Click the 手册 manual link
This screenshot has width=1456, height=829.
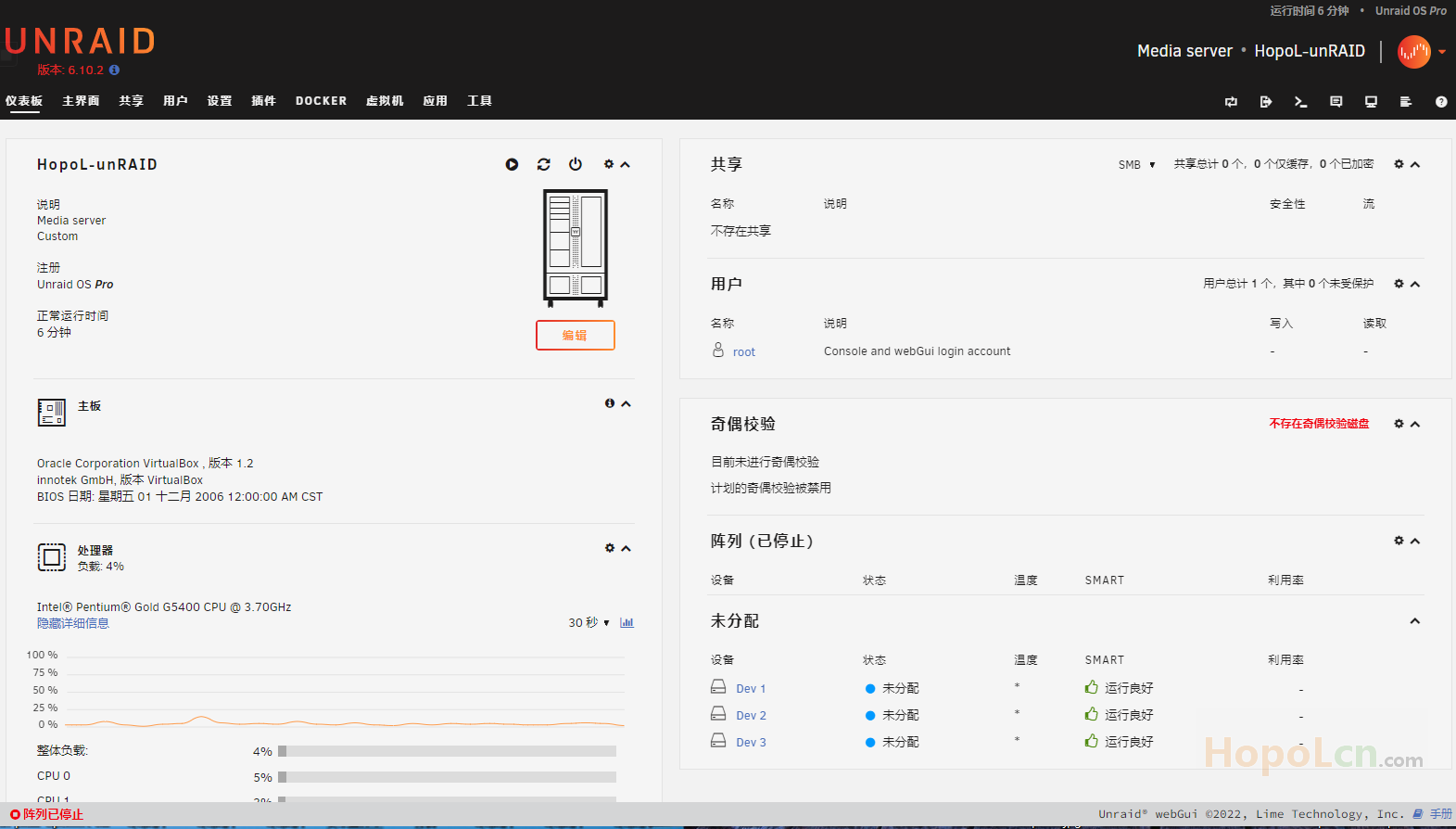[x=1441, y=814]
